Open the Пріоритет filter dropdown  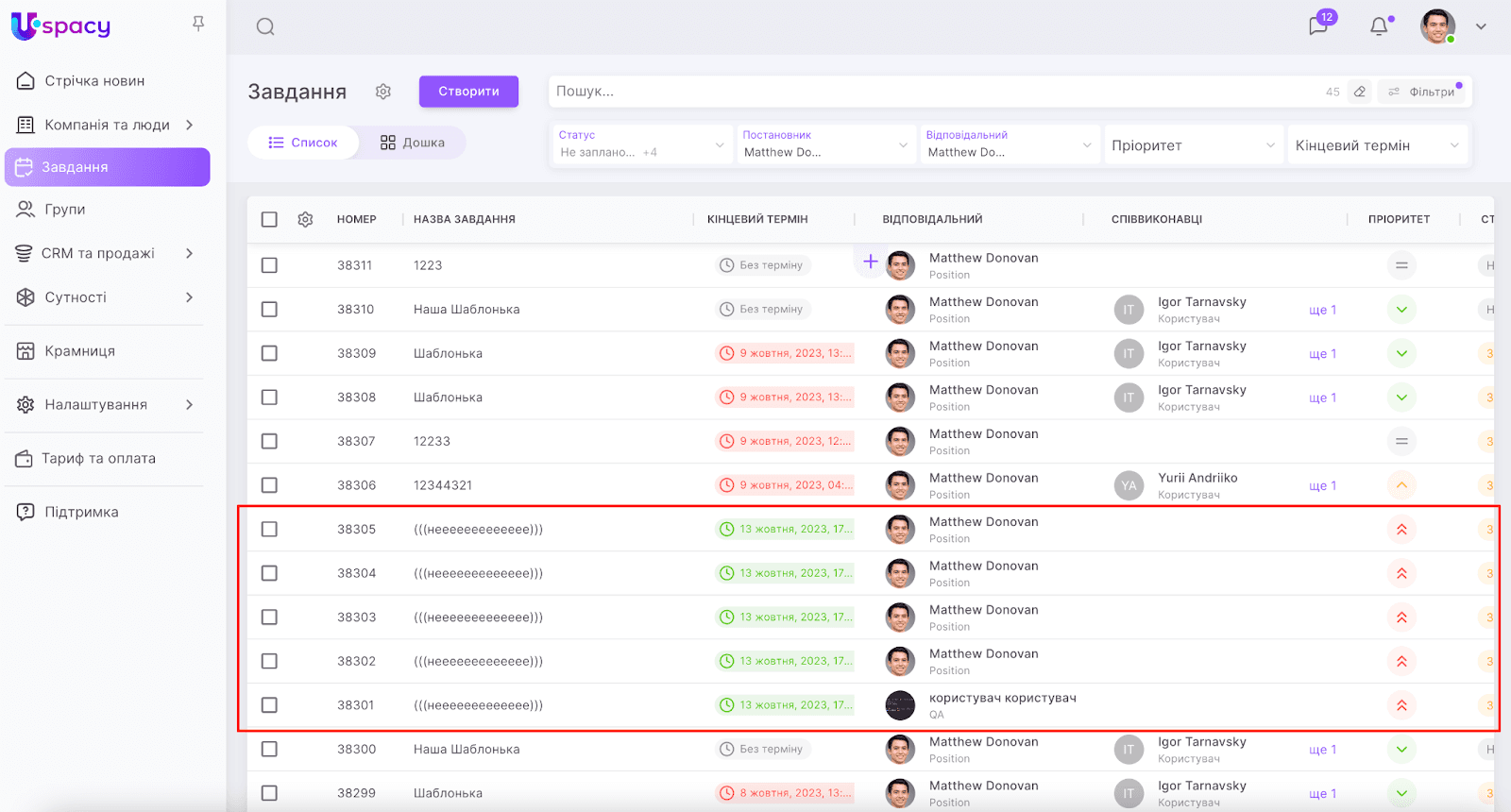tap(1193, 145)
